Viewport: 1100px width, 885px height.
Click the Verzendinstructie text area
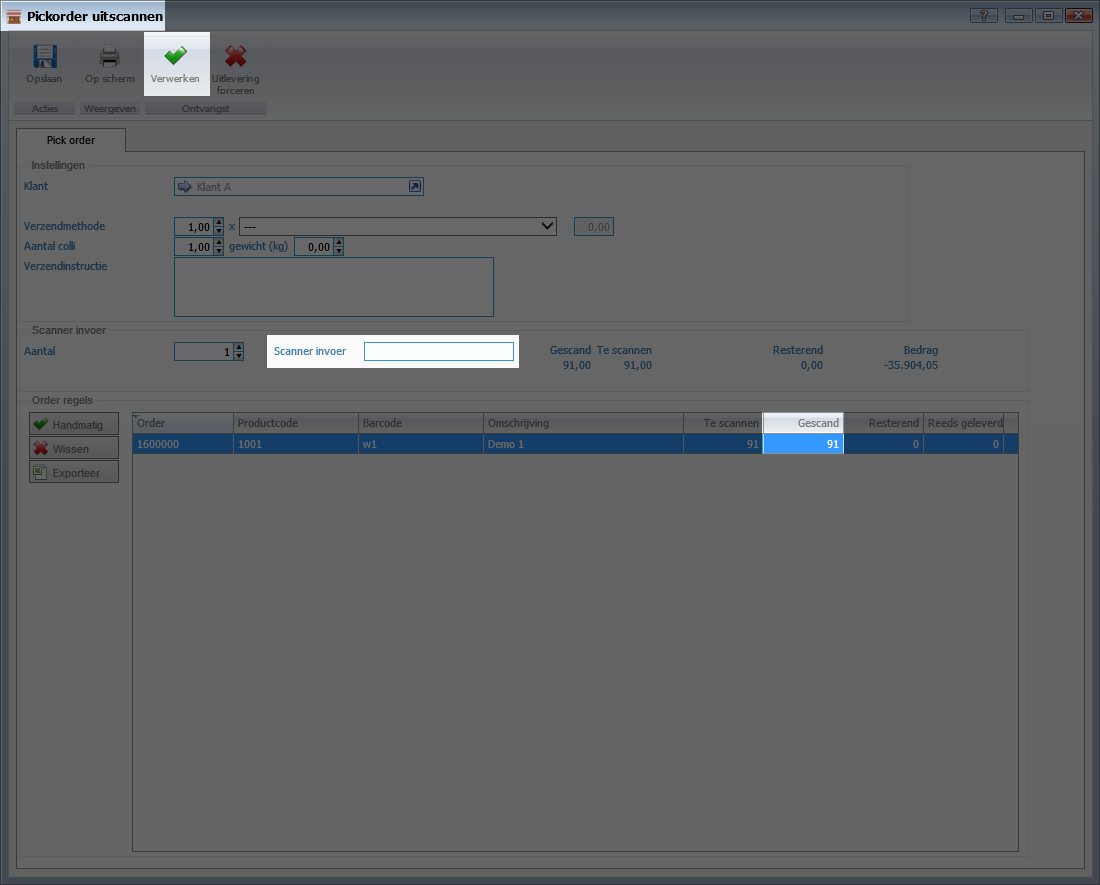333,287
